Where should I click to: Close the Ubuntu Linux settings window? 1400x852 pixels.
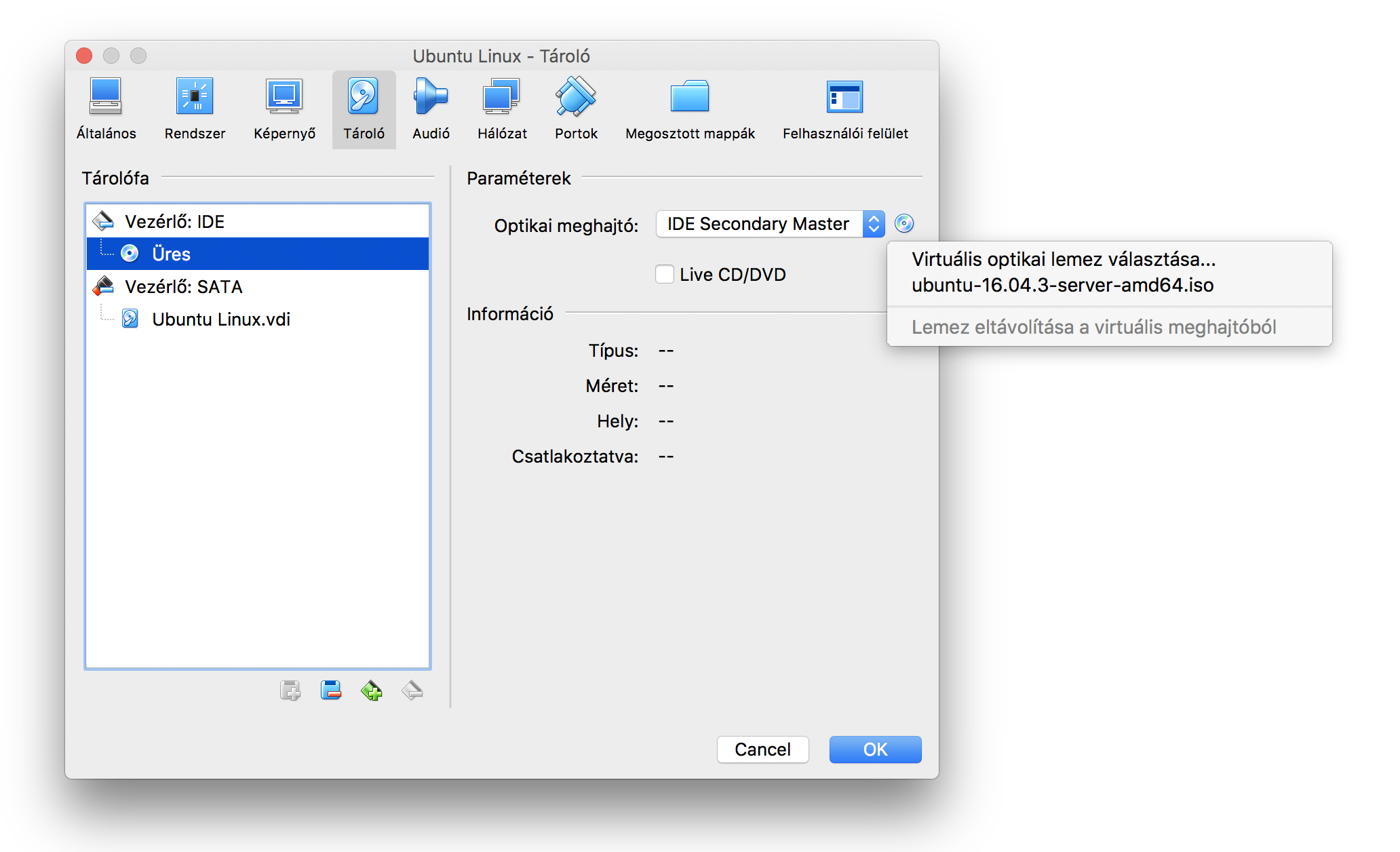click(84, 56)
